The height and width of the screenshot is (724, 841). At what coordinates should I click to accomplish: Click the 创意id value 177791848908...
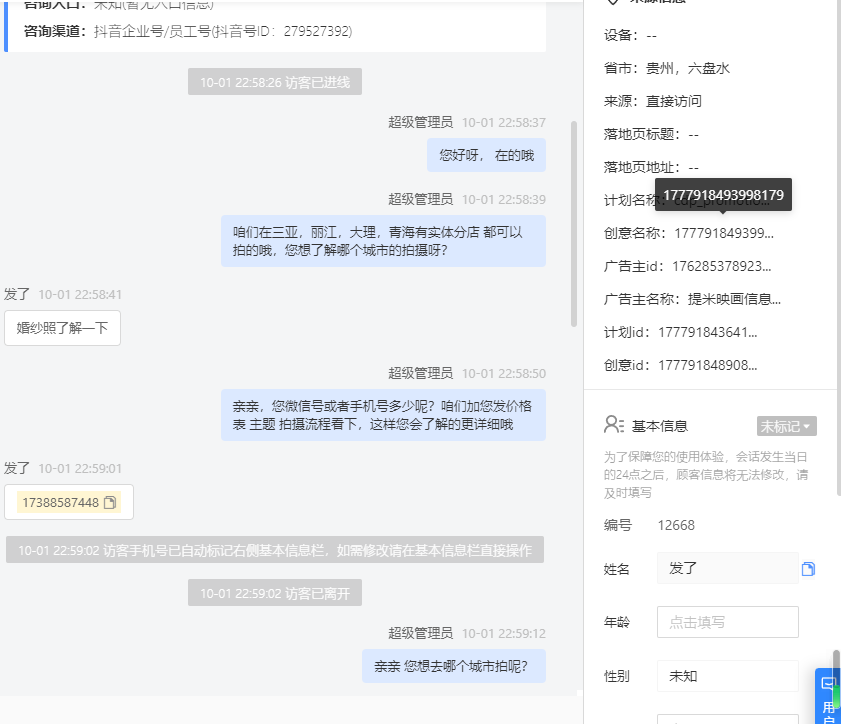(707, 365)
